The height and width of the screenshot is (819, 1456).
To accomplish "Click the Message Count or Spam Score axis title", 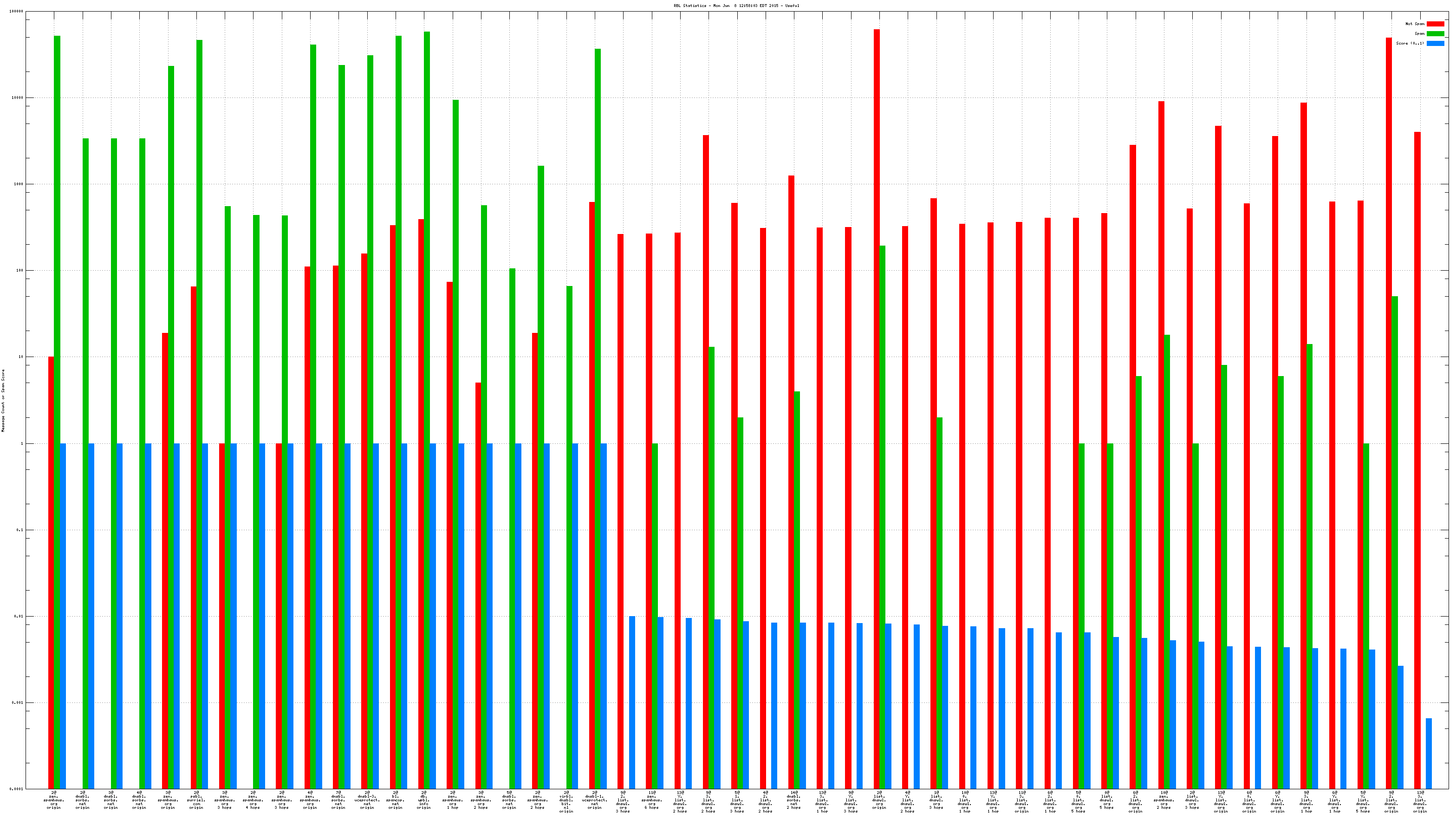I will (x=3, y=400).
